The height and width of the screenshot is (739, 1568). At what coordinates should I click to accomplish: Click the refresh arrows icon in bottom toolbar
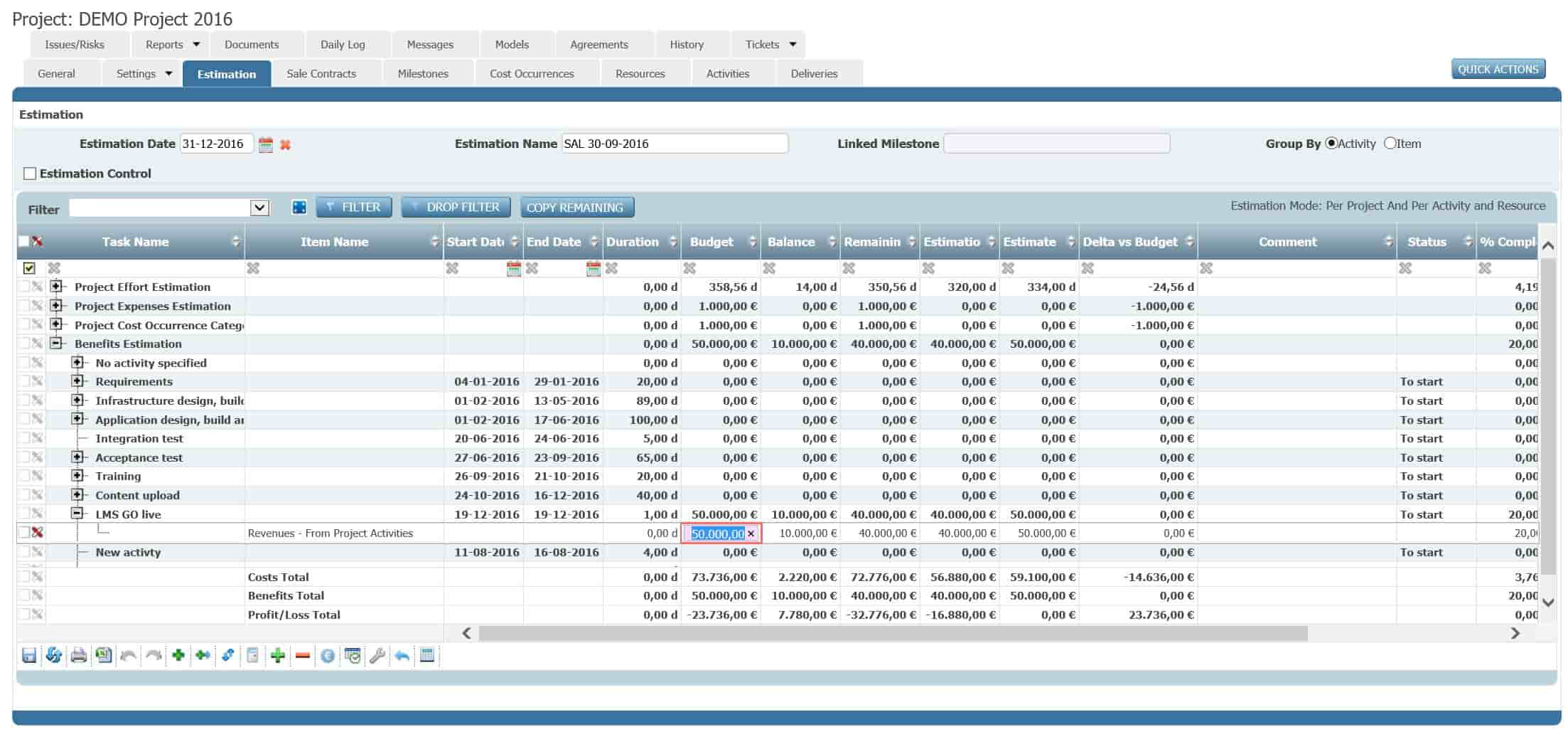(54, 655)
